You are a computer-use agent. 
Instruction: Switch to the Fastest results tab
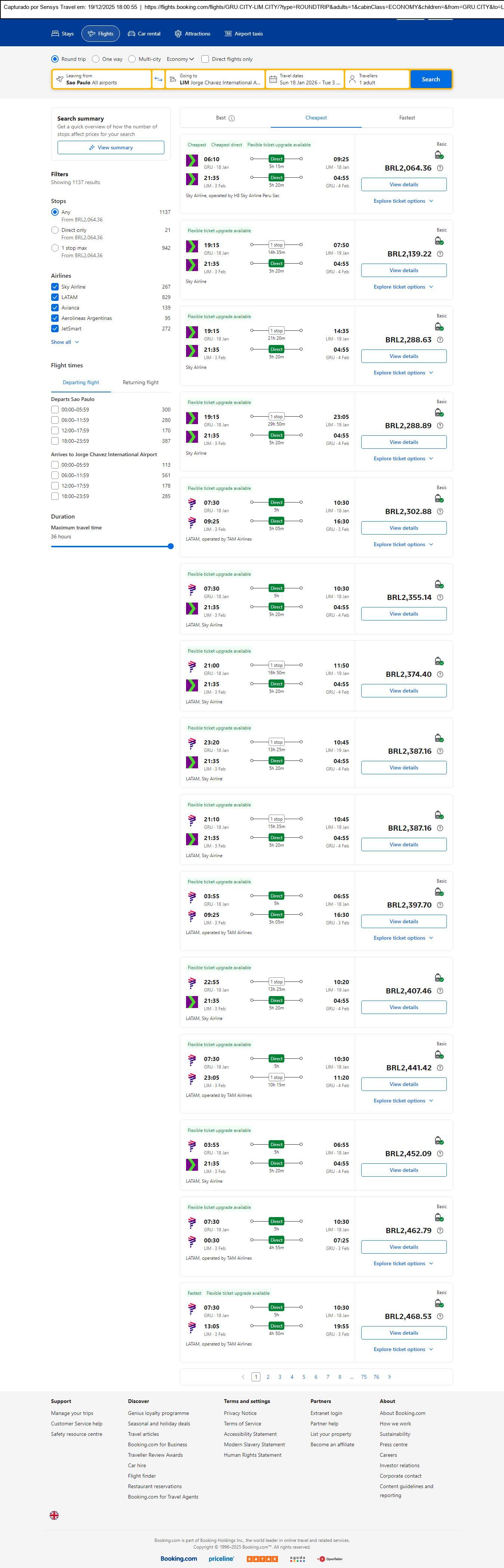pos(407,118)
